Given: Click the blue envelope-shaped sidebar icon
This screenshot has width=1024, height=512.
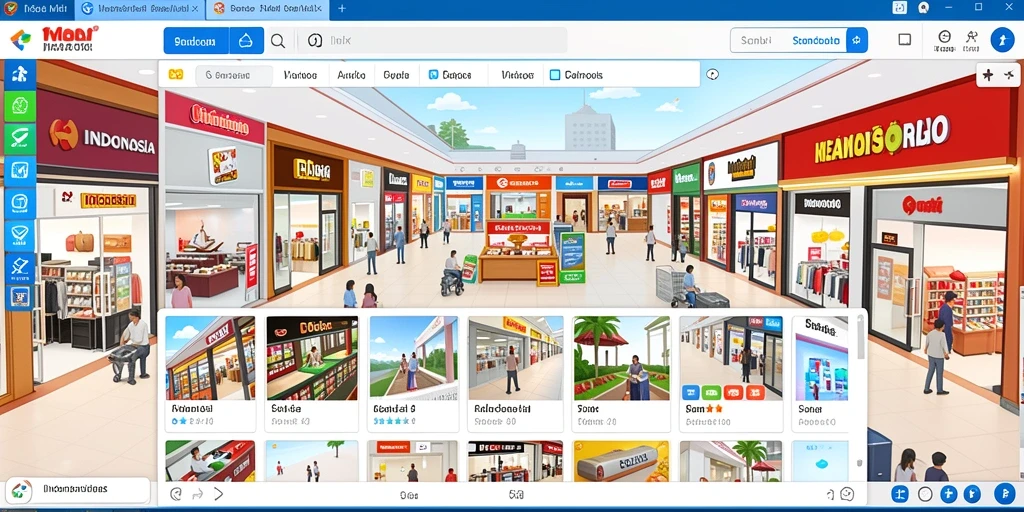Looking at the screenshot, I should pyautogui.click(x=20, y=234).
